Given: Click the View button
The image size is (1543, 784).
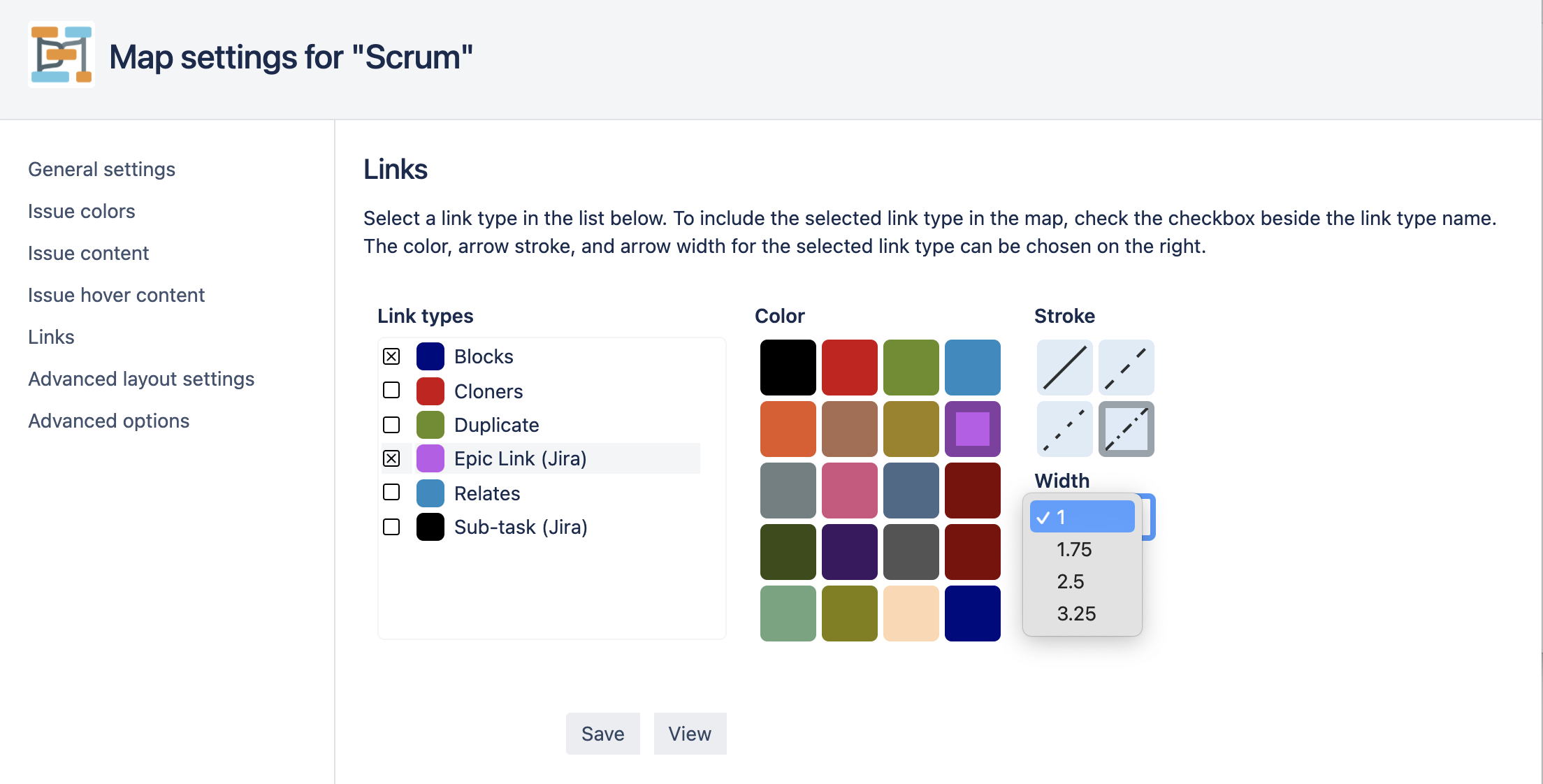Looking at the screenshot, I should [690, 734].
